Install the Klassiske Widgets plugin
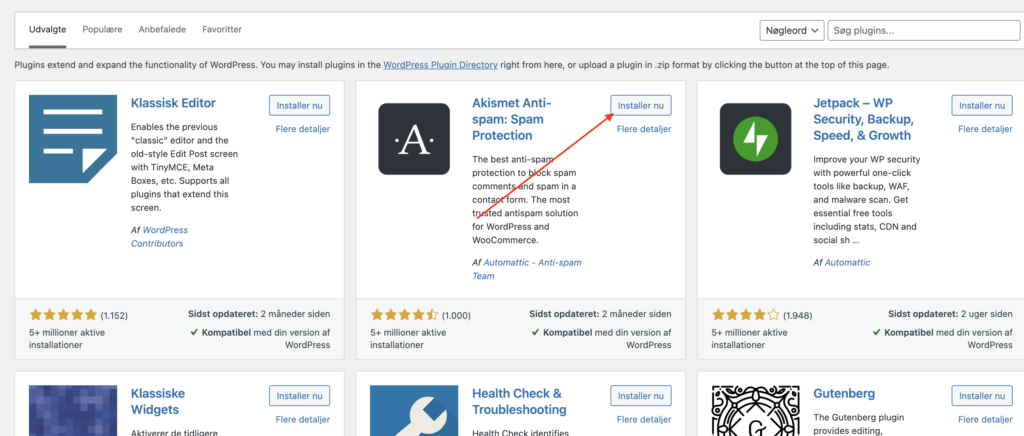Screen dimensions: 1024x436 pos(299,396)
